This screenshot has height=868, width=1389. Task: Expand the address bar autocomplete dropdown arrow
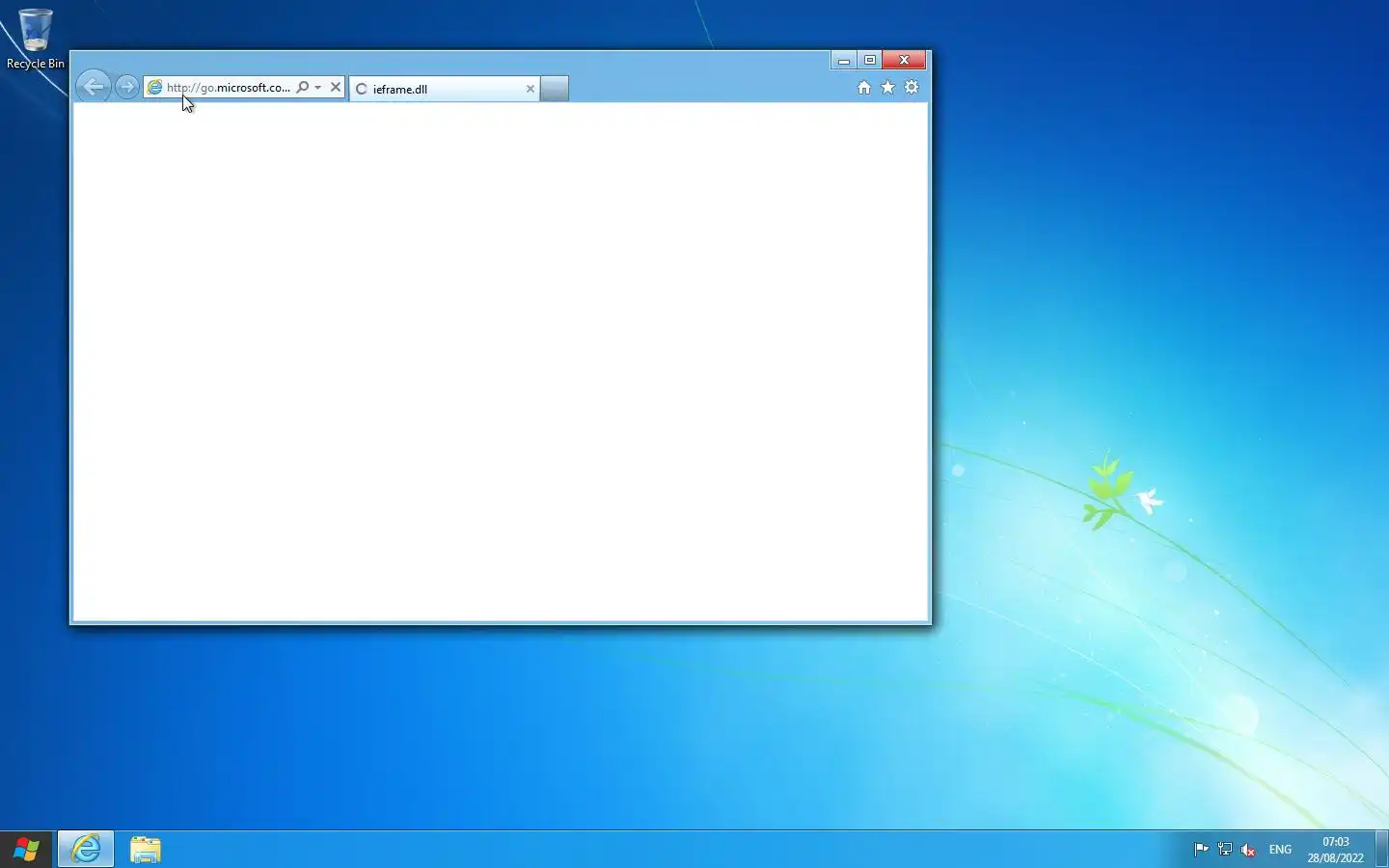tap(317, 88)
